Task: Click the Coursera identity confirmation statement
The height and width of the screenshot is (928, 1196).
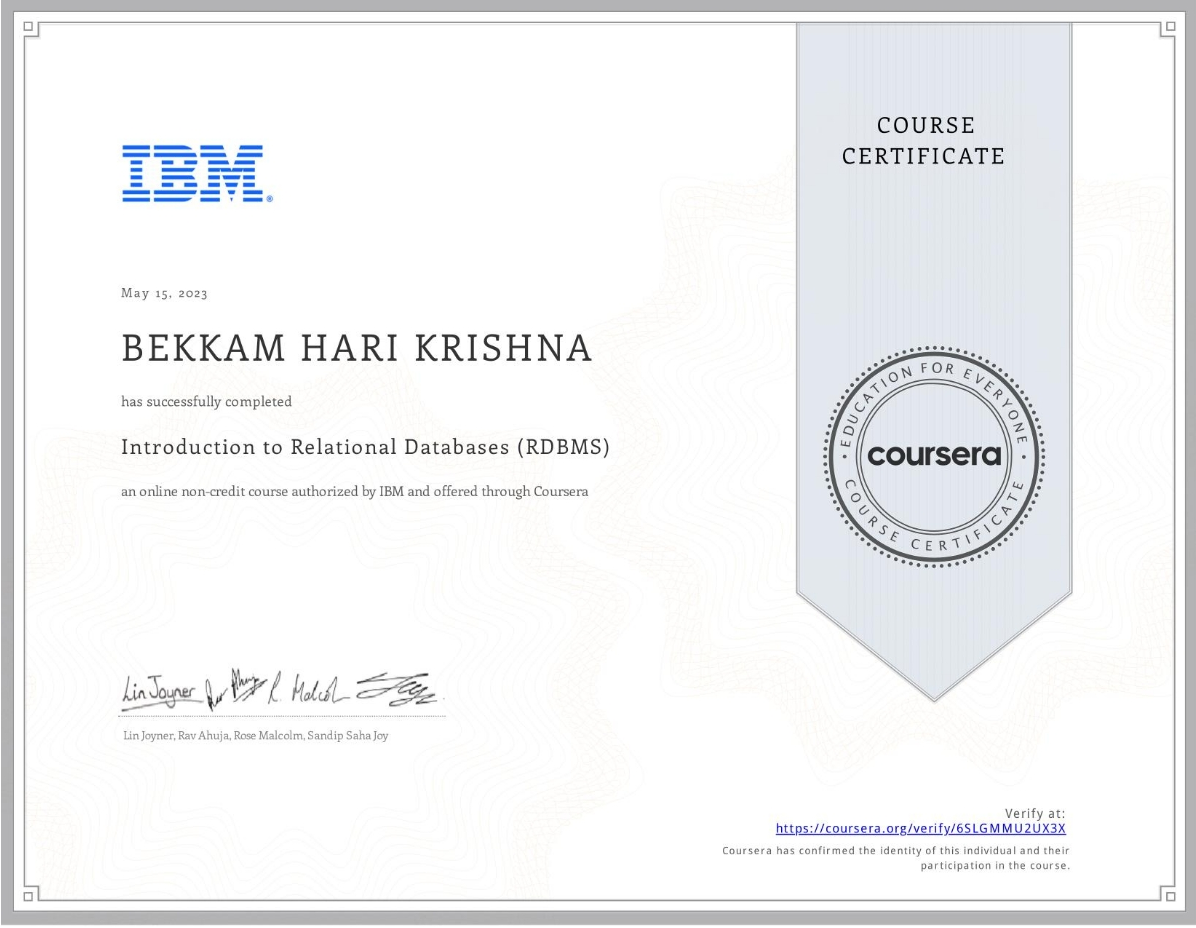Action: pyautogui.click(x=896, y=858)
